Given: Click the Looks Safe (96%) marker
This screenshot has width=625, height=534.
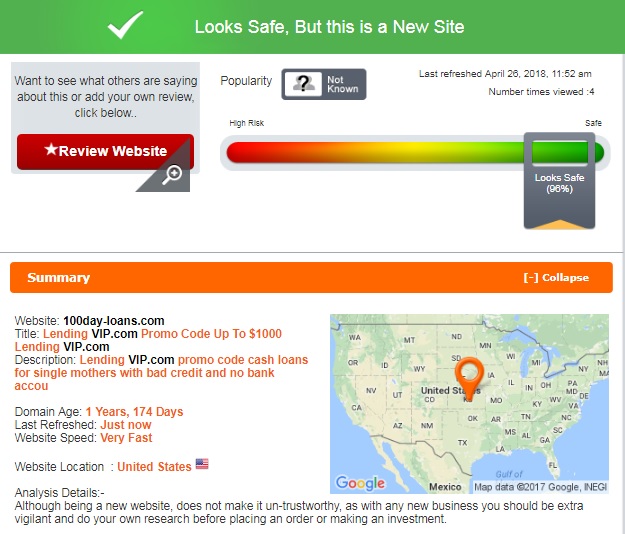Looking at the screenshot, I should click(x=559, y=183).
